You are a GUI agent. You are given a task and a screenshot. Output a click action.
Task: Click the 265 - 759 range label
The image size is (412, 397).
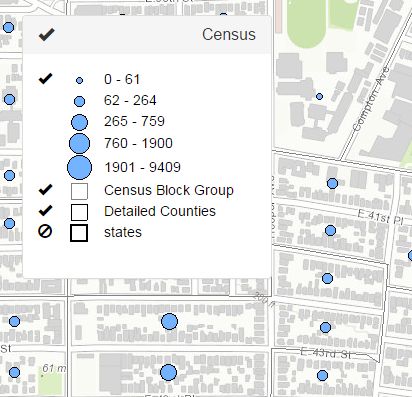point(134,121)
